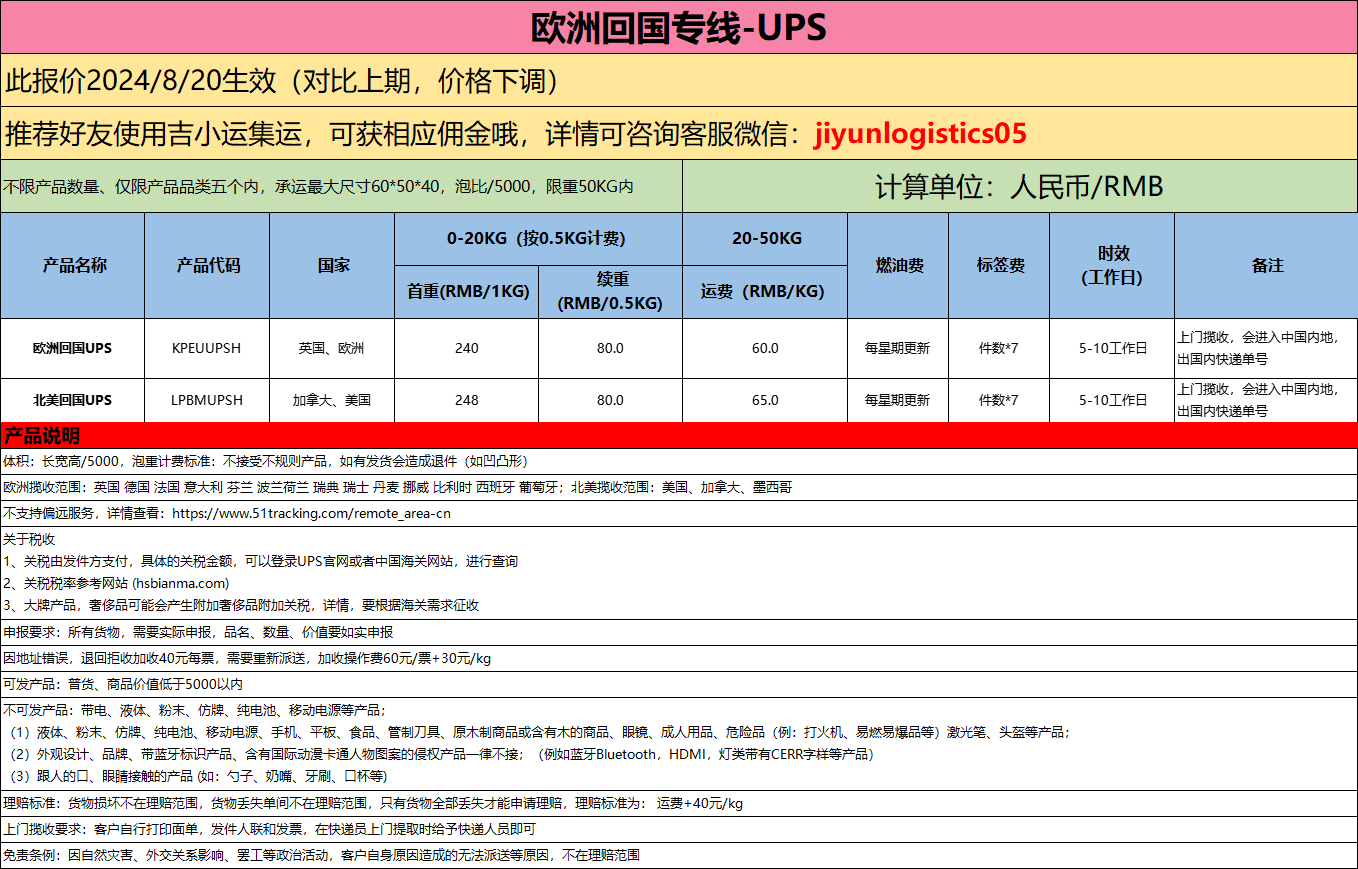Select the '欧洲揽收范围' pickup coverage row
The width and height of the screenshot is (1358, 869).
pyautogui.click(x=679, y=488)
